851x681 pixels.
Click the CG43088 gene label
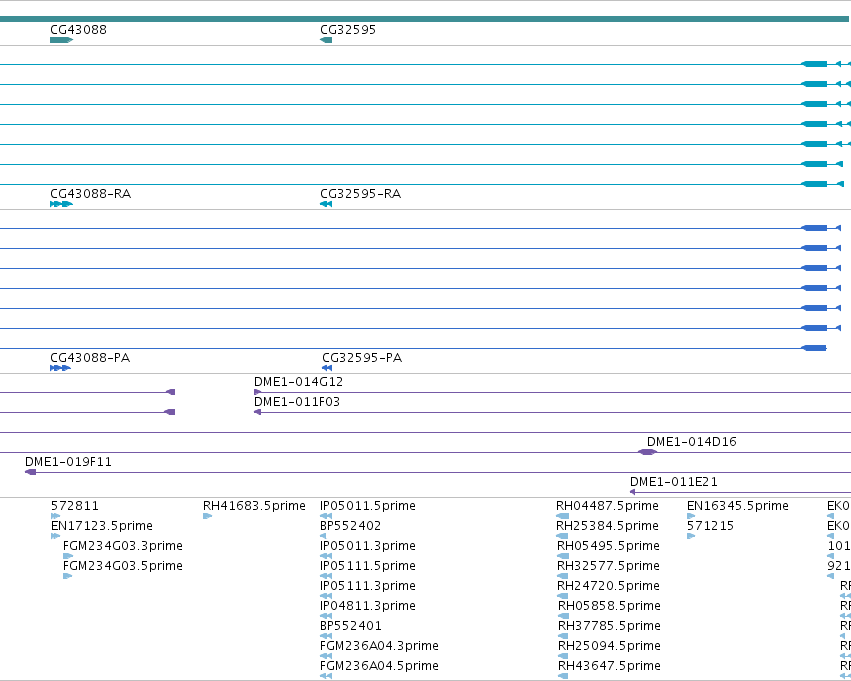pos(78,29)
